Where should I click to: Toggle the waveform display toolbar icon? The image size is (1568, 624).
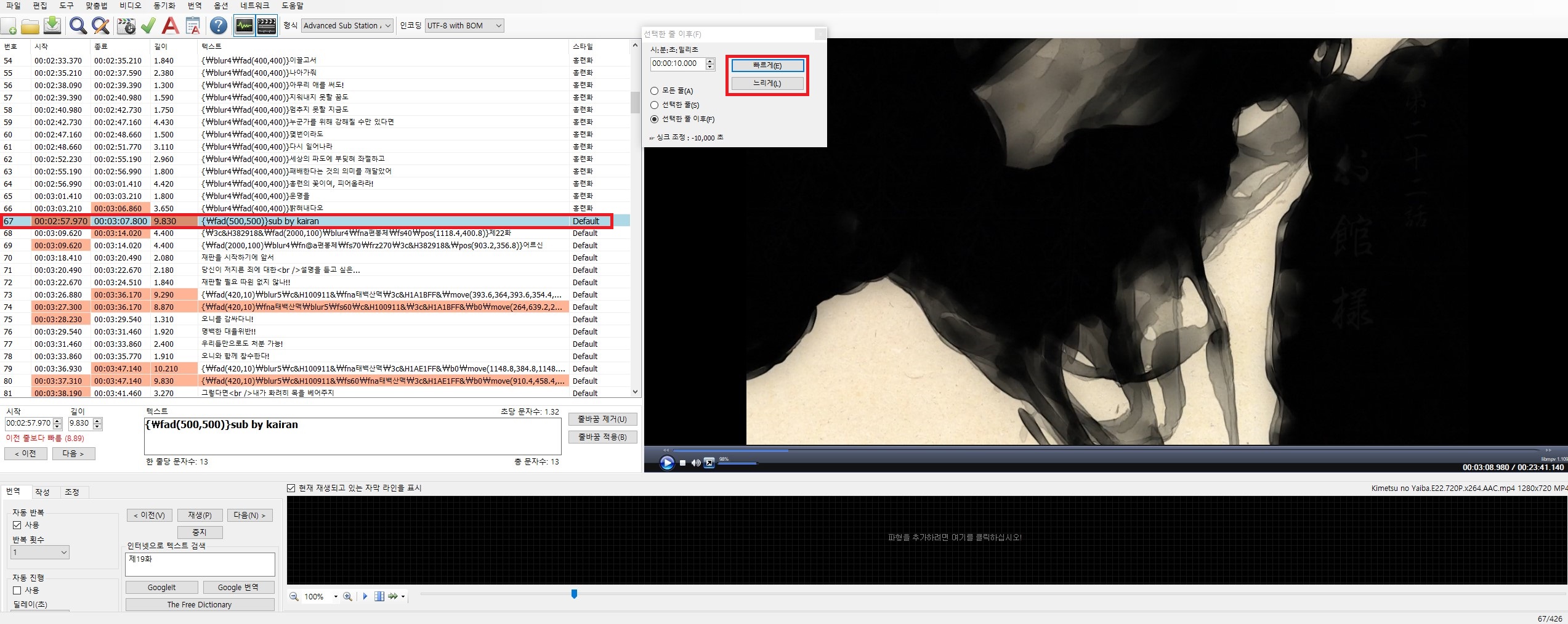click(244, 26)
